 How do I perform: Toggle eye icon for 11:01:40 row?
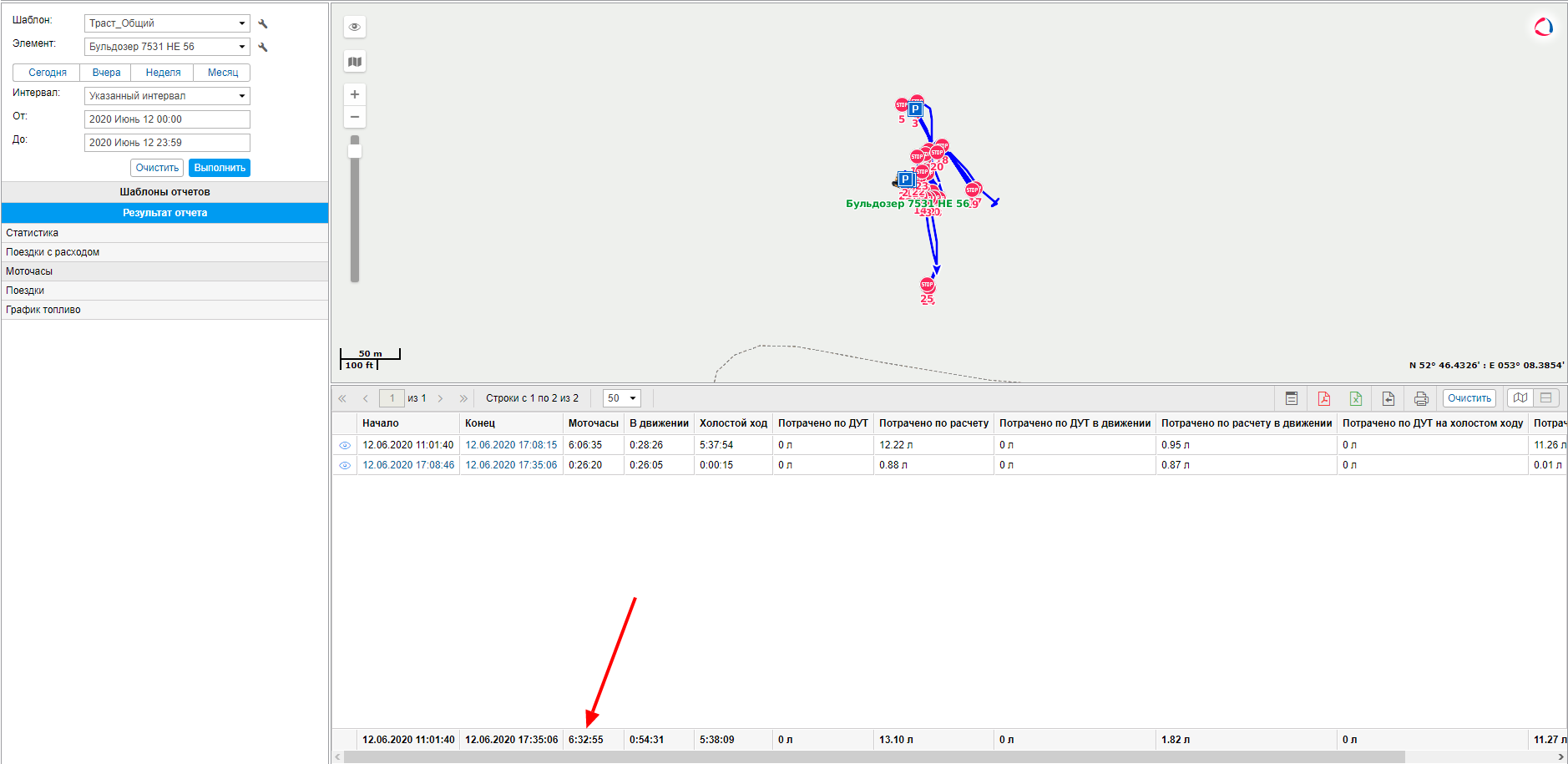[x=345, y=446]
